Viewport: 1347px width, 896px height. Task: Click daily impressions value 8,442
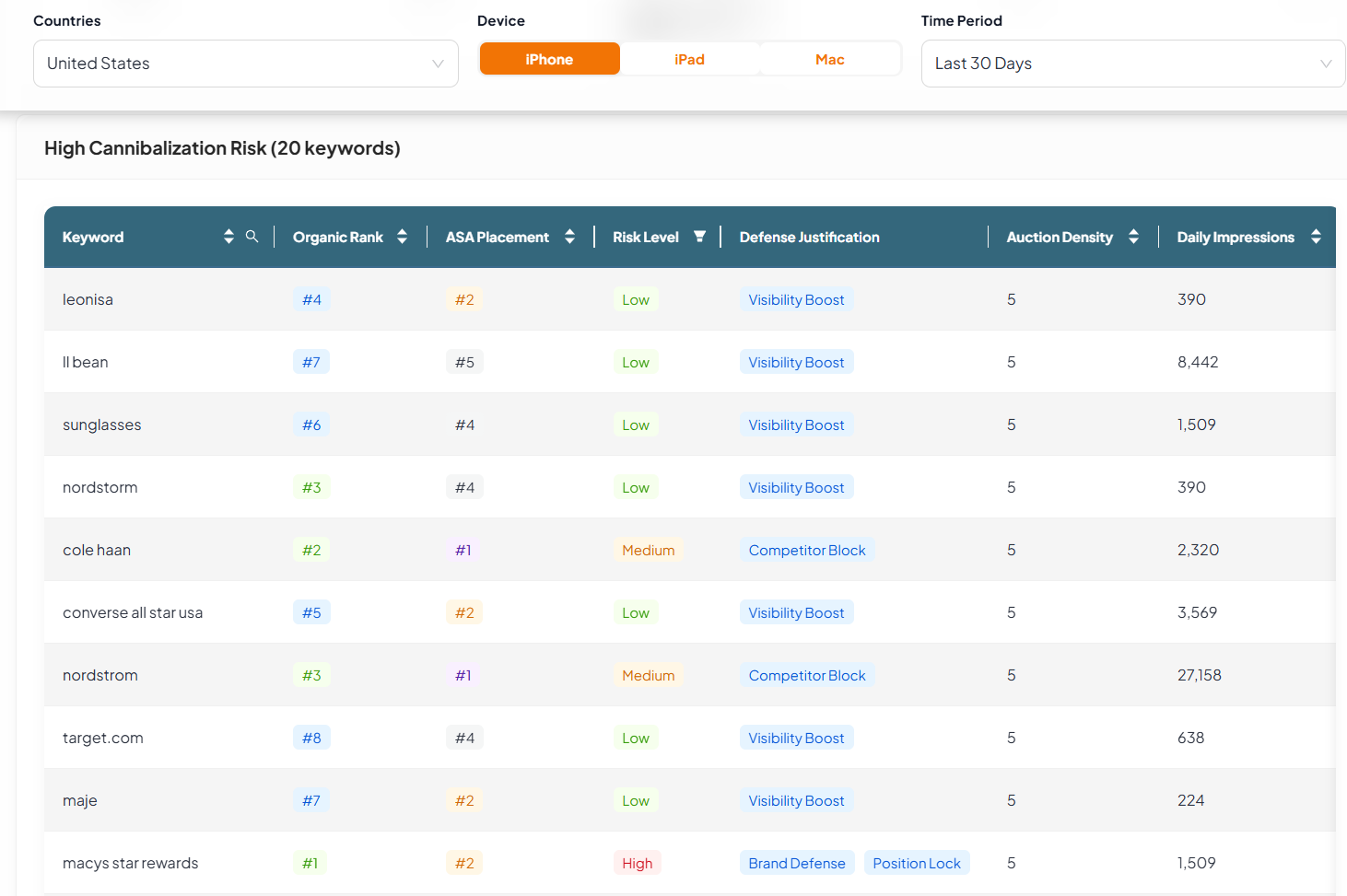(1198, 362)
